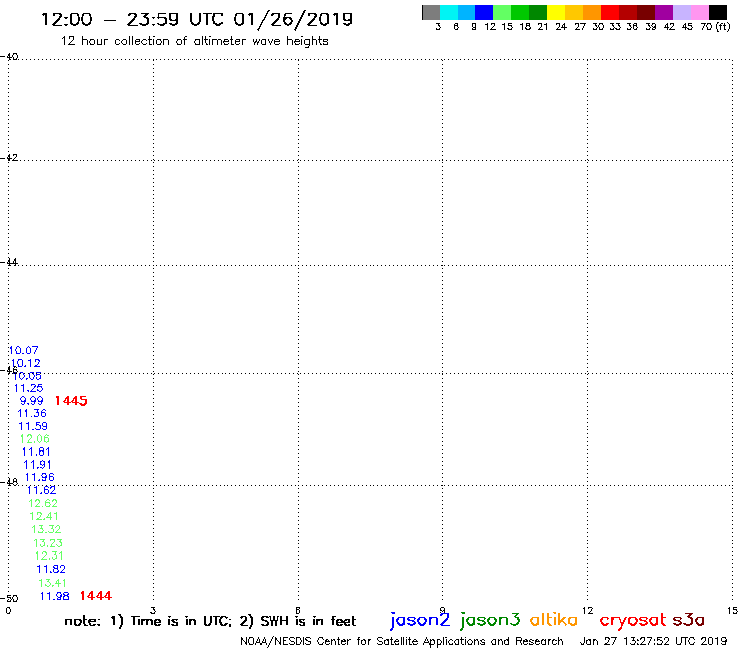
Task: Click the black swatch ending the color bar
Action: 718,12
